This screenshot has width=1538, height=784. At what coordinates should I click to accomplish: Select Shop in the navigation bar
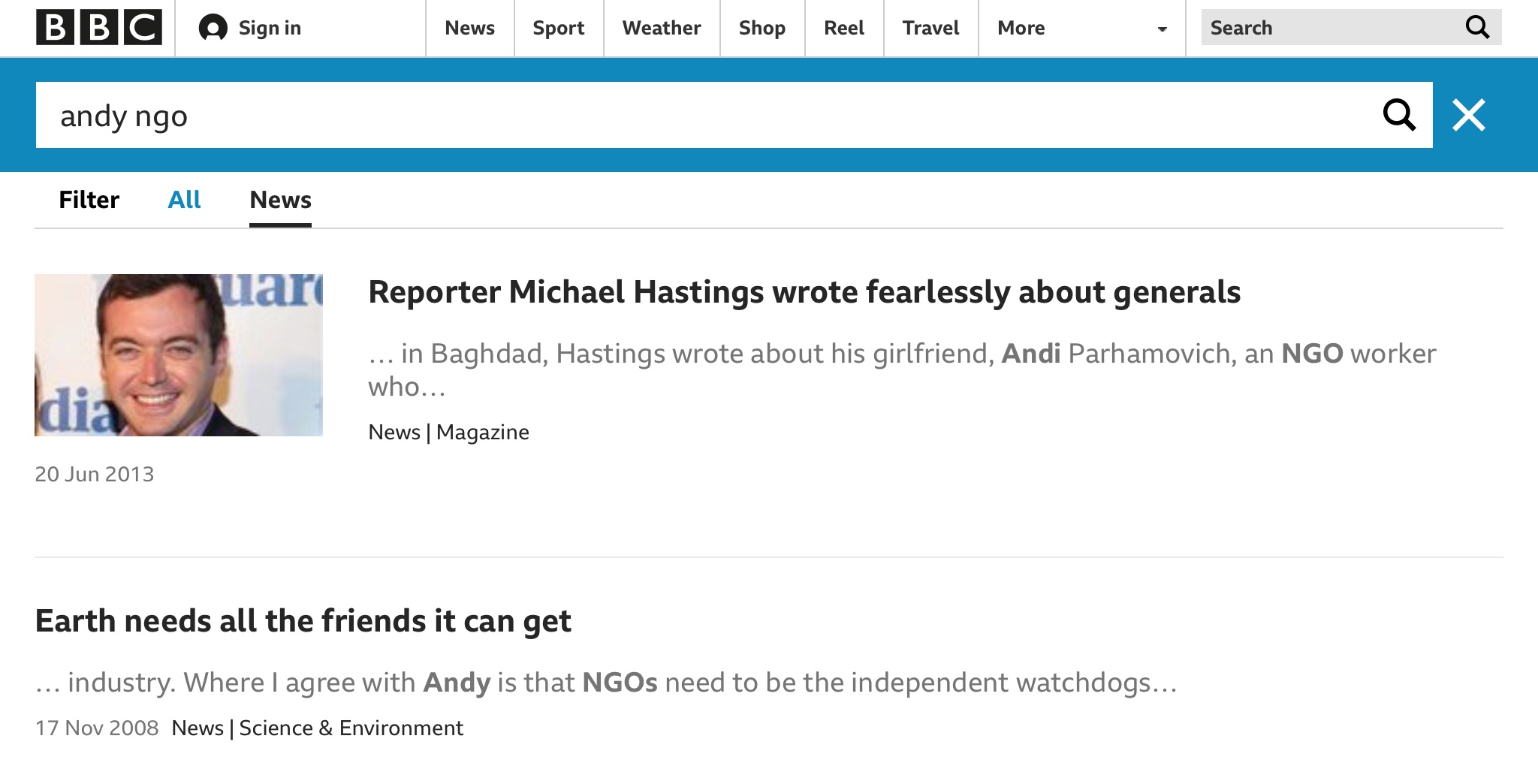pos(761,29)
